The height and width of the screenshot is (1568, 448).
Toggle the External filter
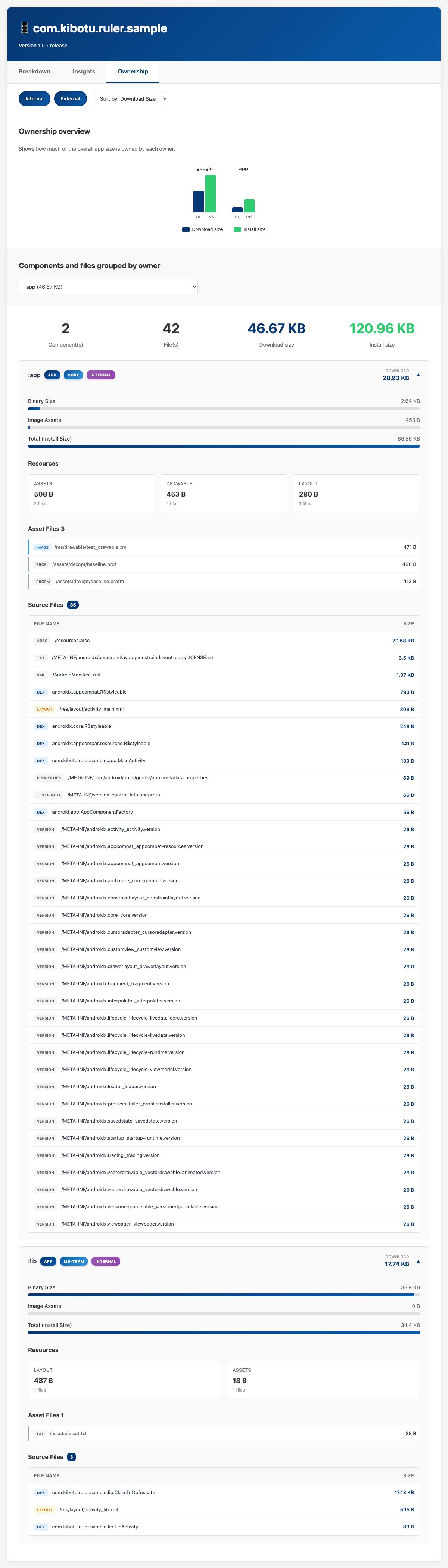(x=70, y=98)
